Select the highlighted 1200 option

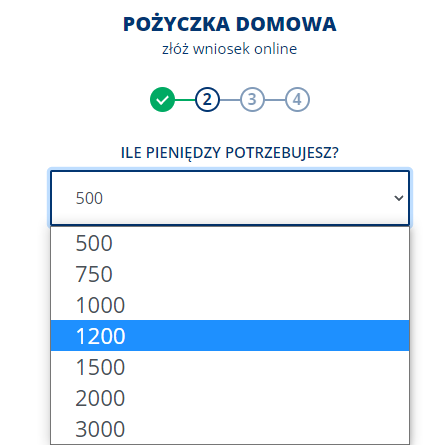click(230, 336)
